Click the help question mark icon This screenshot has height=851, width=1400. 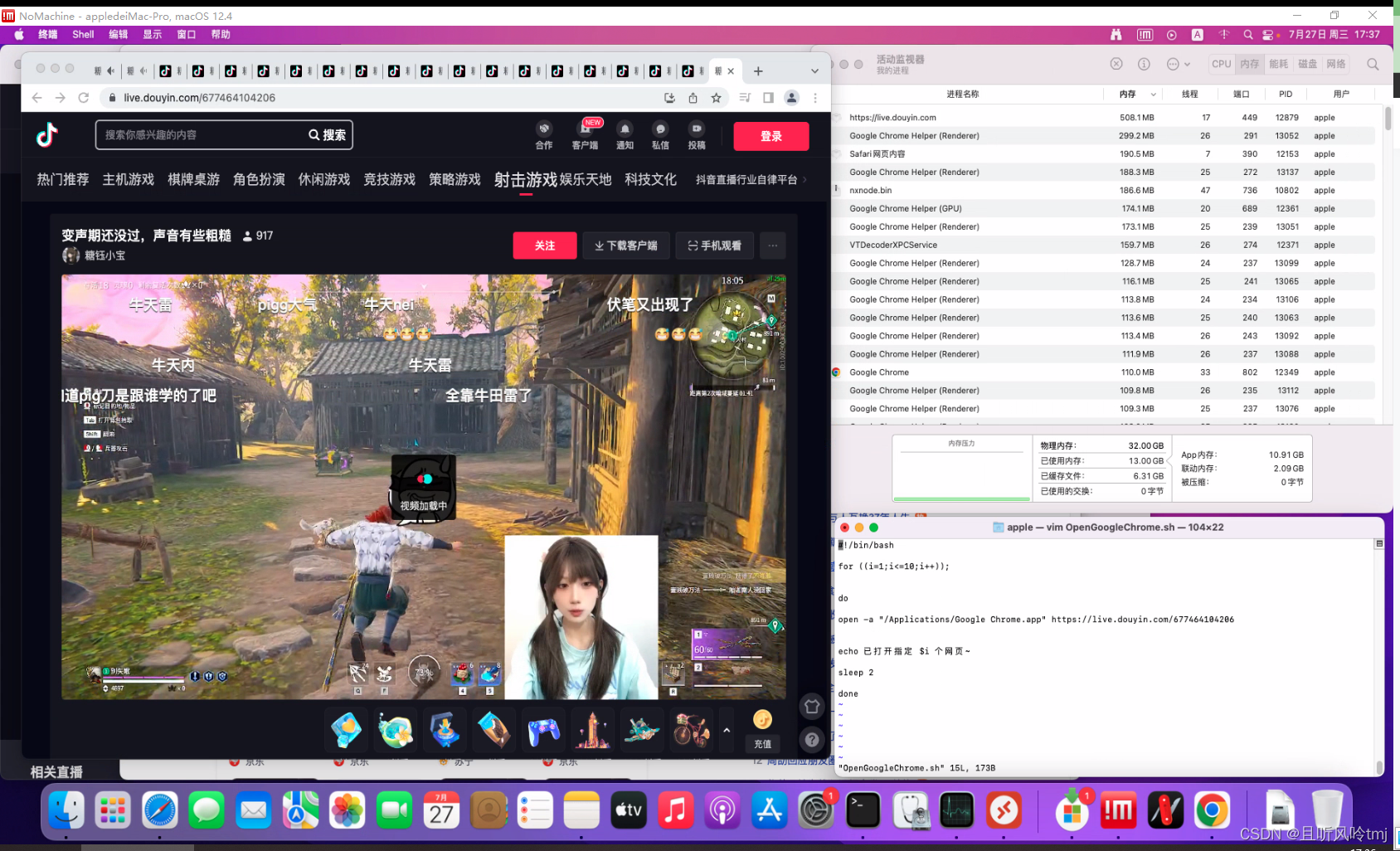pos(812,740)
